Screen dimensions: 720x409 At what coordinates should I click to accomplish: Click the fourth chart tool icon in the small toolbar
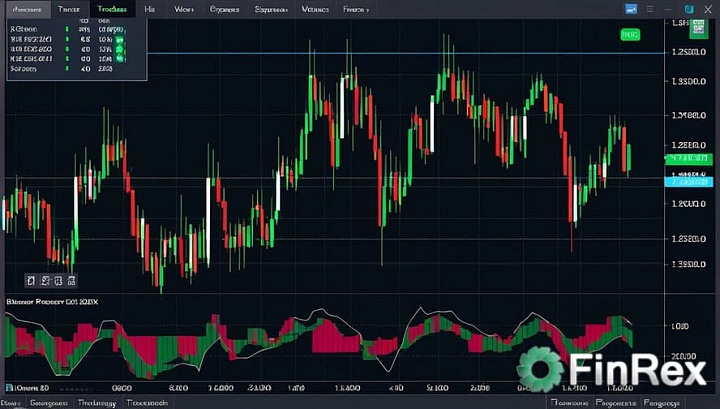coord(71,280)
